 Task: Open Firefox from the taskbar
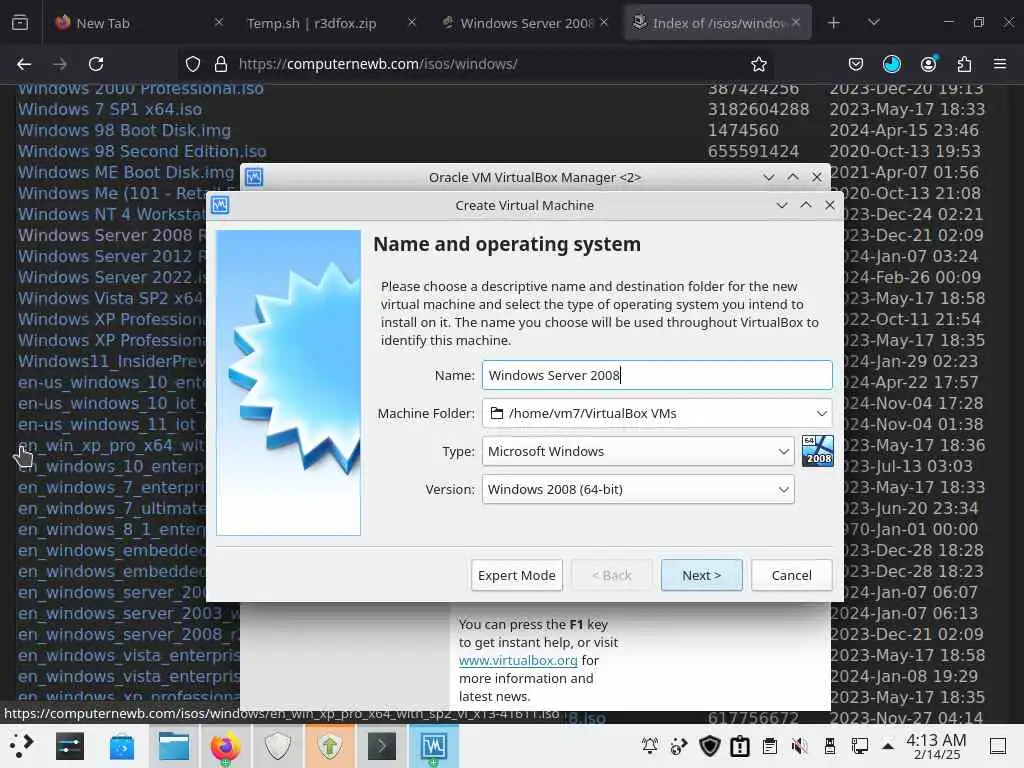[x=225, y=746]
